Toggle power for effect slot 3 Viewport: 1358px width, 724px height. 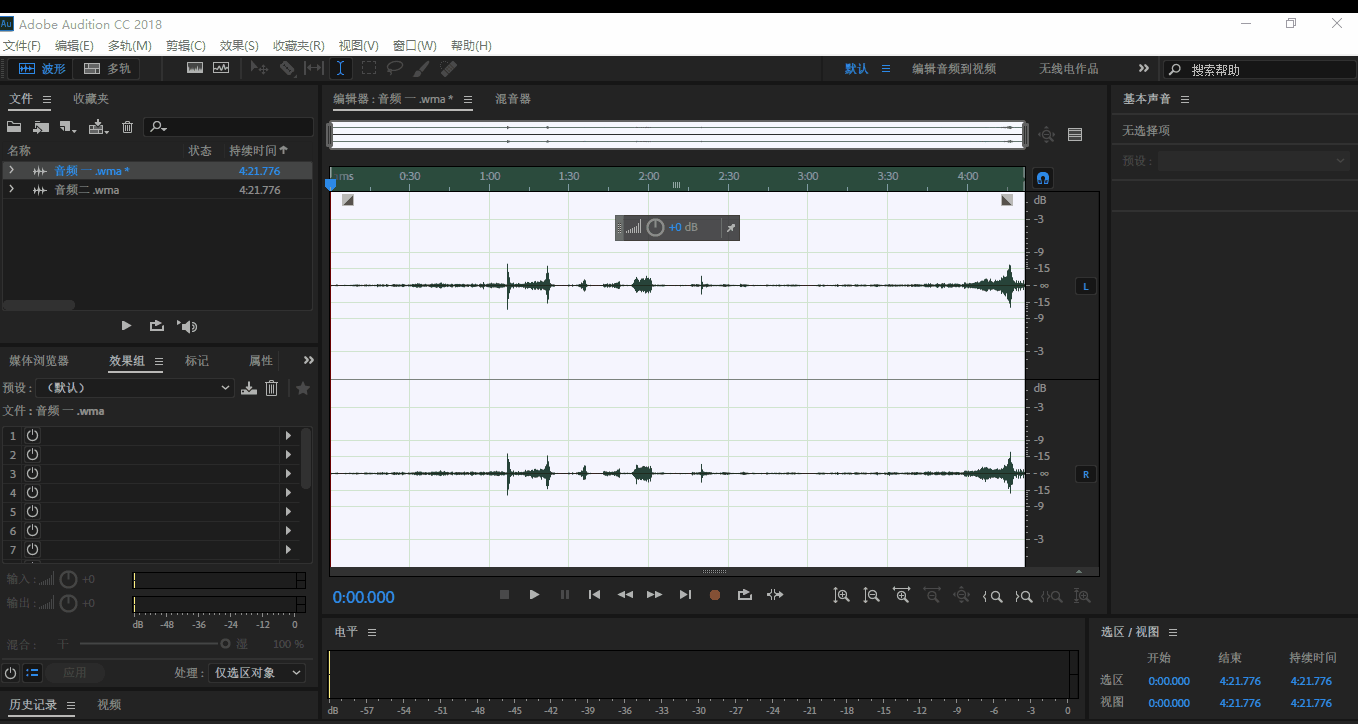32,473
